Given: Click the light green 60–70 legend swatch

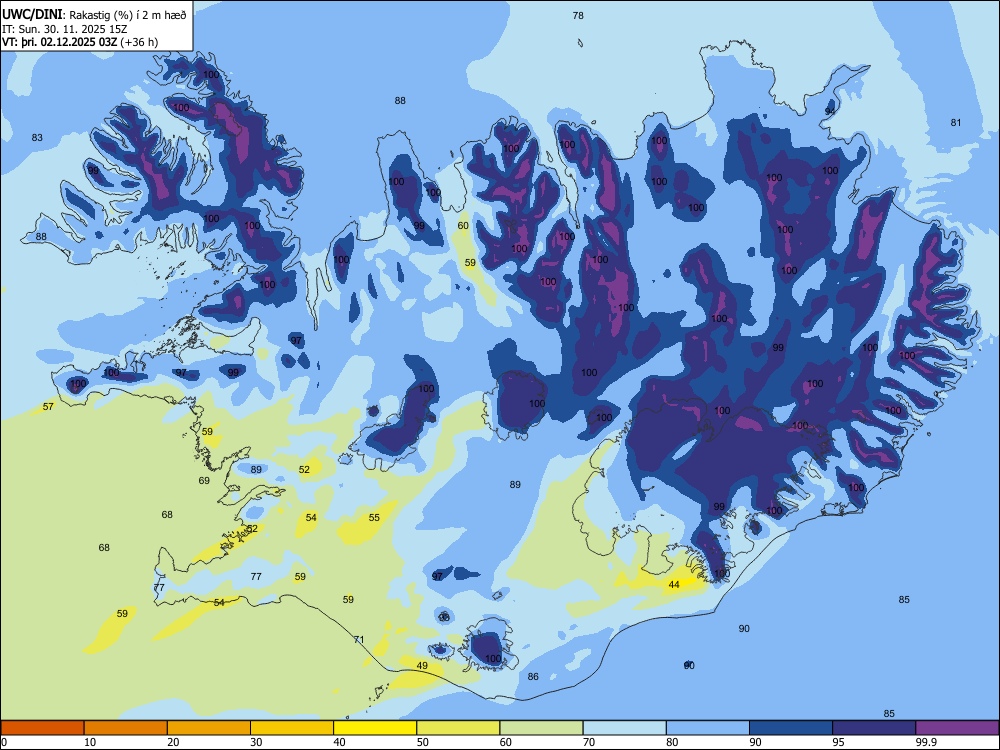Looking at the screenshot, I should pos(541,728).
